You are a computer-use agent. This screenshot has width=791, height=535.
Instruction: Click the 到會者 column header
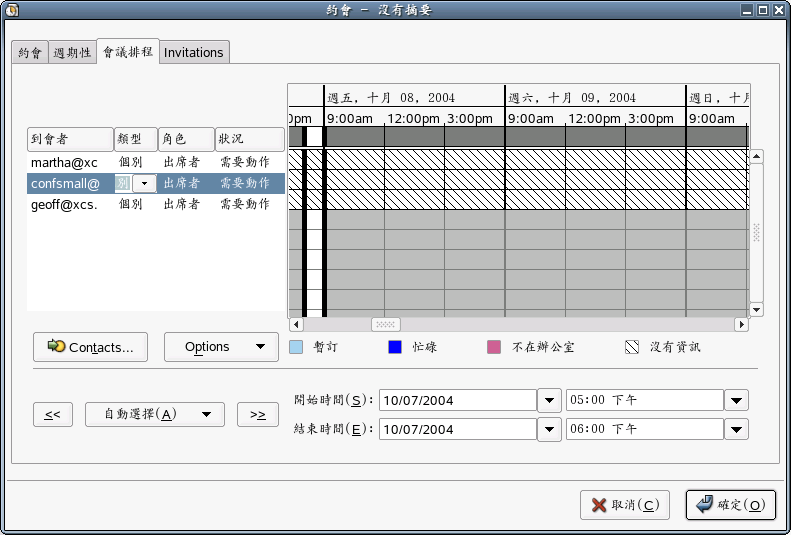(70, 139)
